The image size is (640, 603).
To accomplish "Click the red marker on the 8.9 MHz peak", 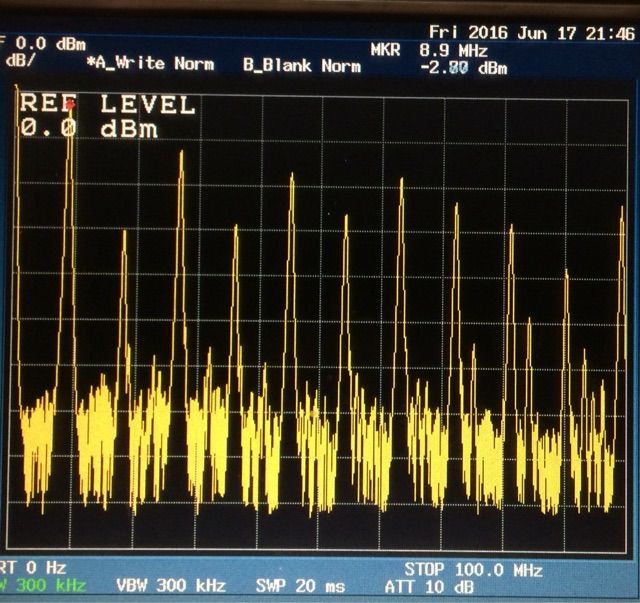I will click(x=71, y=105).
